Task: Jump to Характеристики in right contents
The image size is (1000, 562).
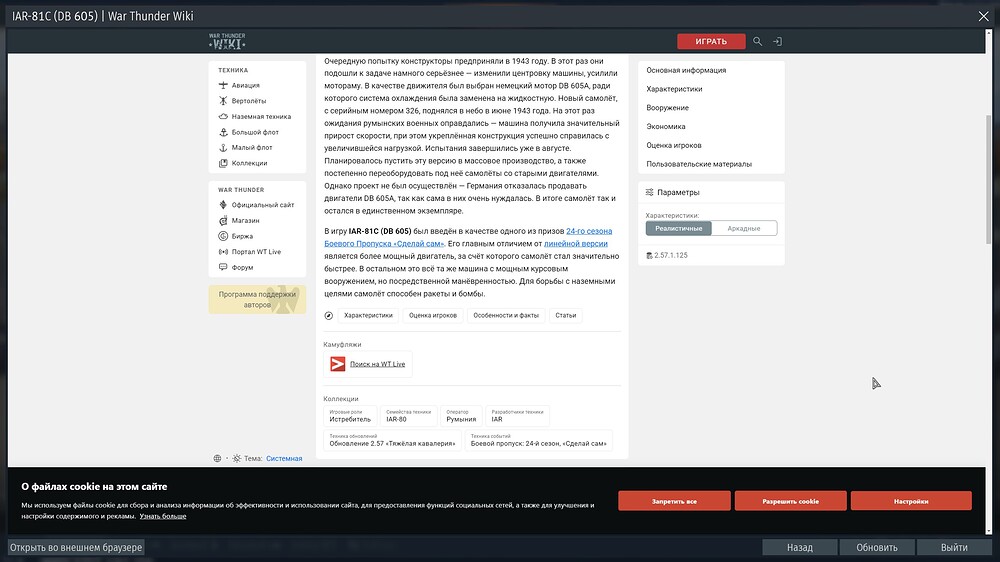Action: (674, 89)
